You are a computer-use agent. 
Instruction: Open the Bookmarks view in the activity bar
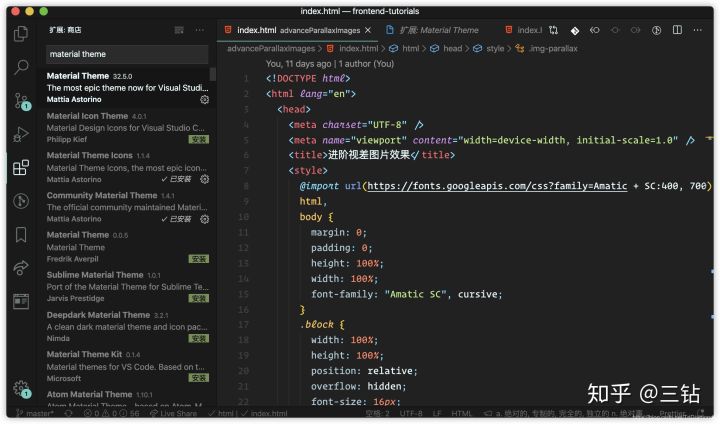click(21, 234)
